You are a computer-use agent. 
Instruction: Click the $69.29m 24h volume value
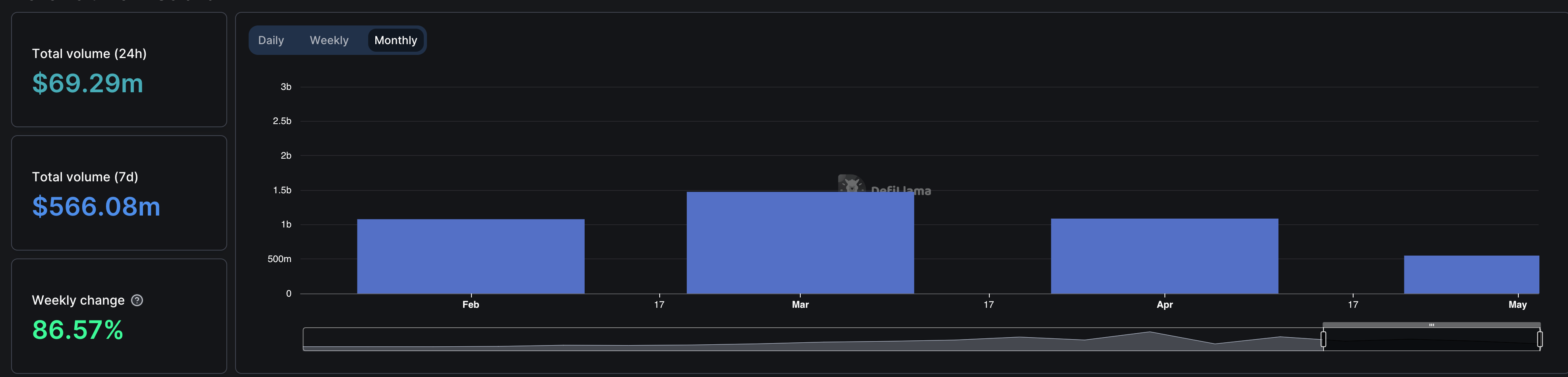click(88, 83)
